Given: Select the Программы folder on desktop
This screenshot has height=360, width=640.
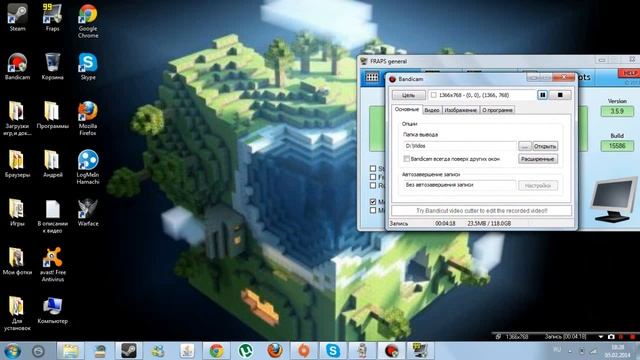Looking at the screenshot, I should pos(52,115).
